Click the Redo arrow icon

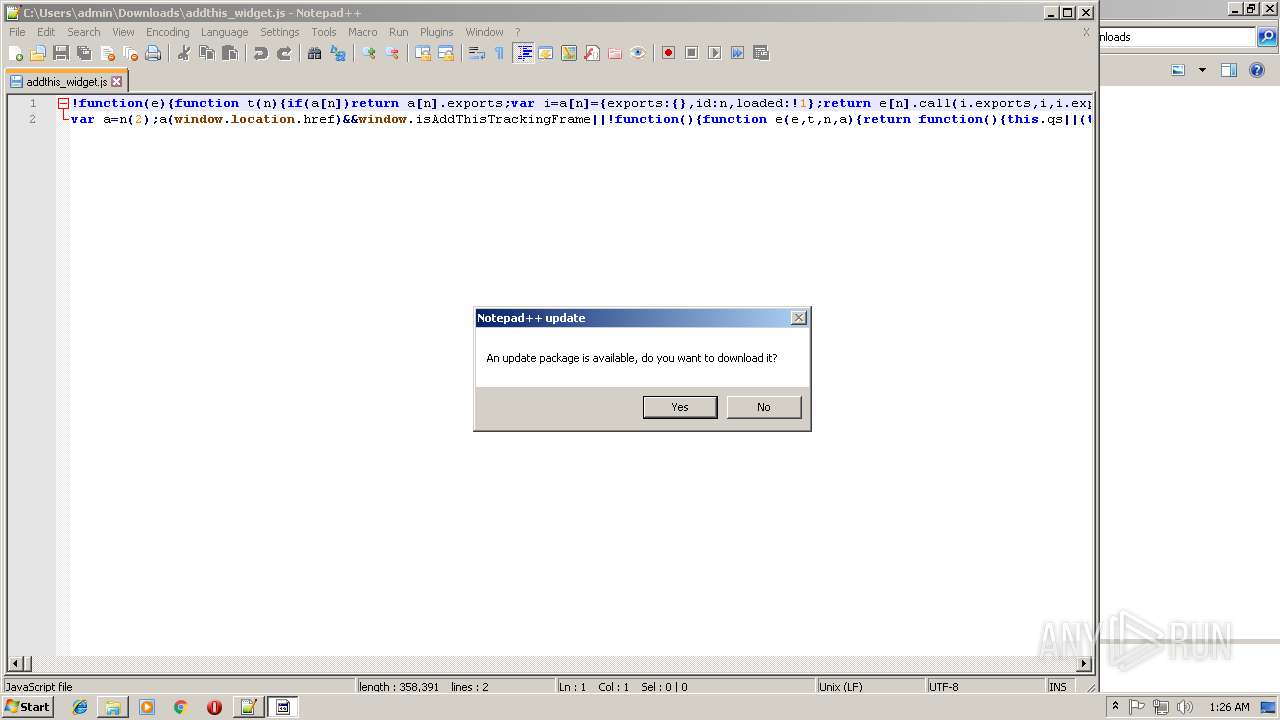click(284, 53)
